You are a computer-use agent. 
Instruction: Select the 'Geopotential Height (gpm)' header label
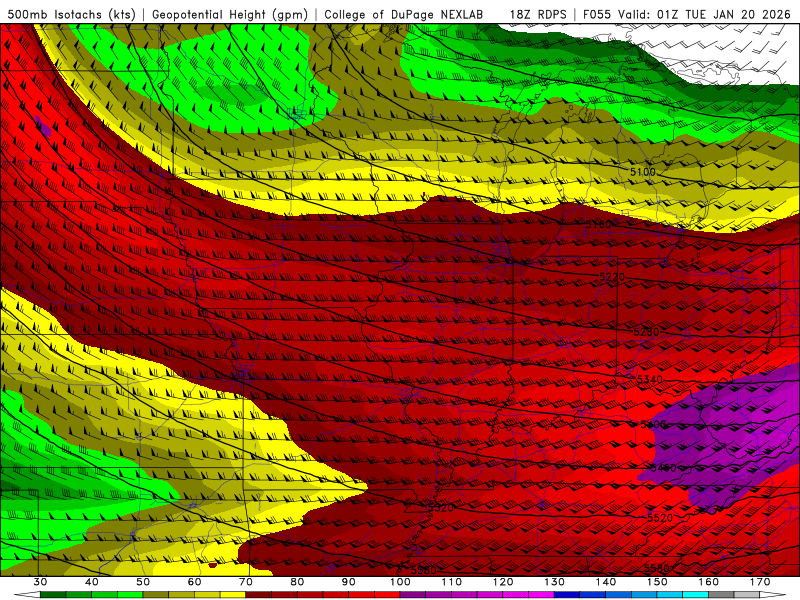230,14
